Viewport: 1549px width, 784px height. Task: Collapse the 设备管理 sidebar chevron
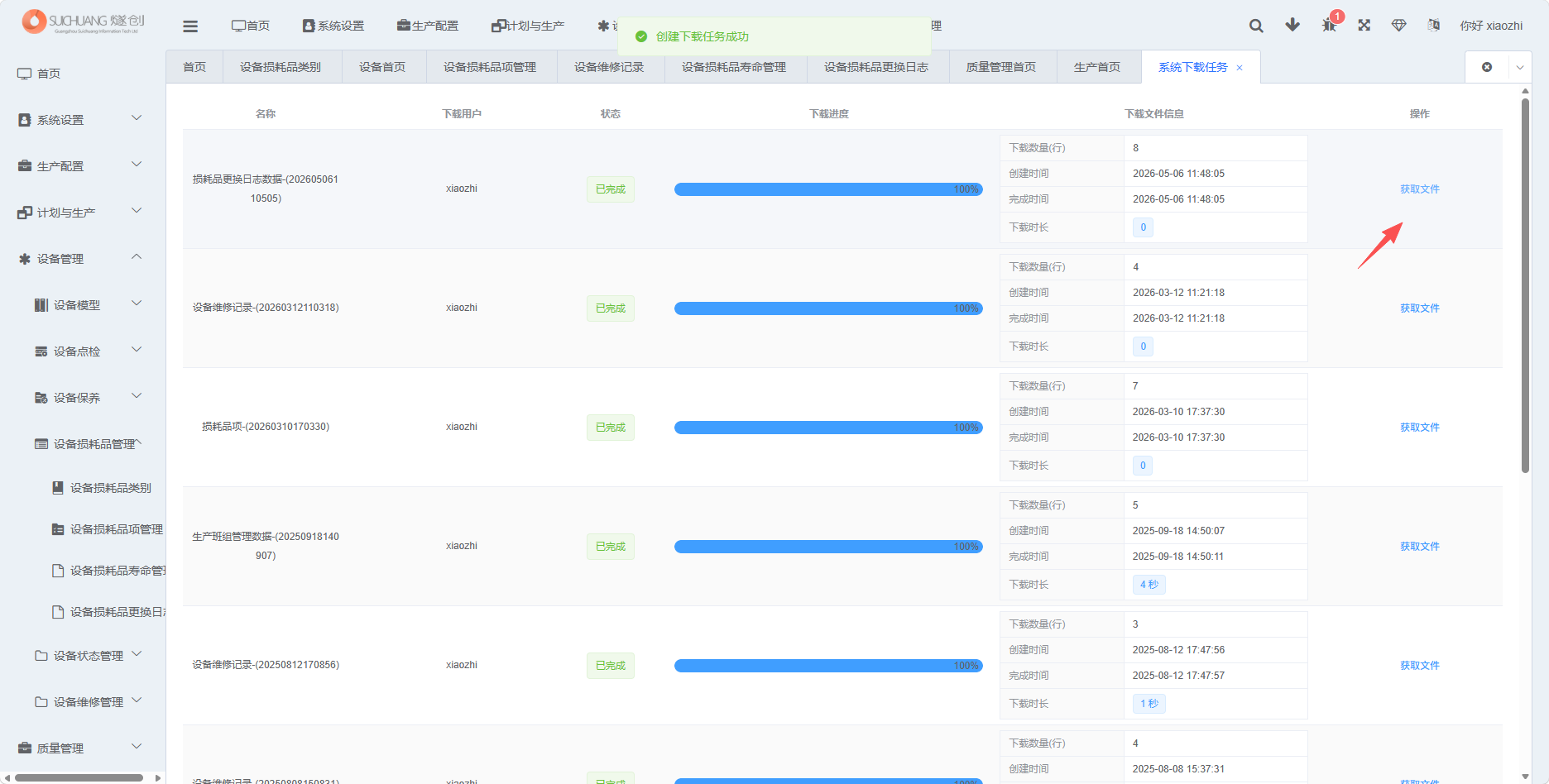(x=137, y=257)
